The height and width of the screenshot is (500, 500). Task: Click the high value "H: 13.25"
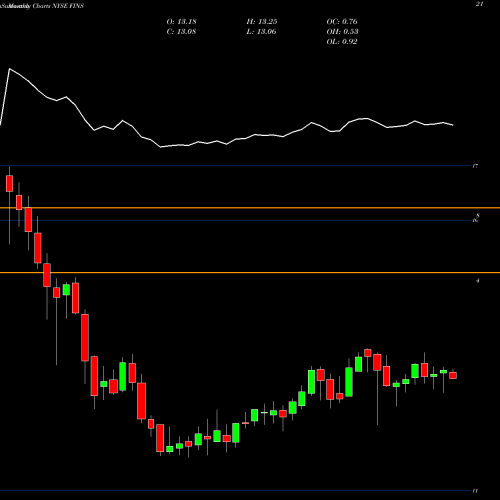262,22
